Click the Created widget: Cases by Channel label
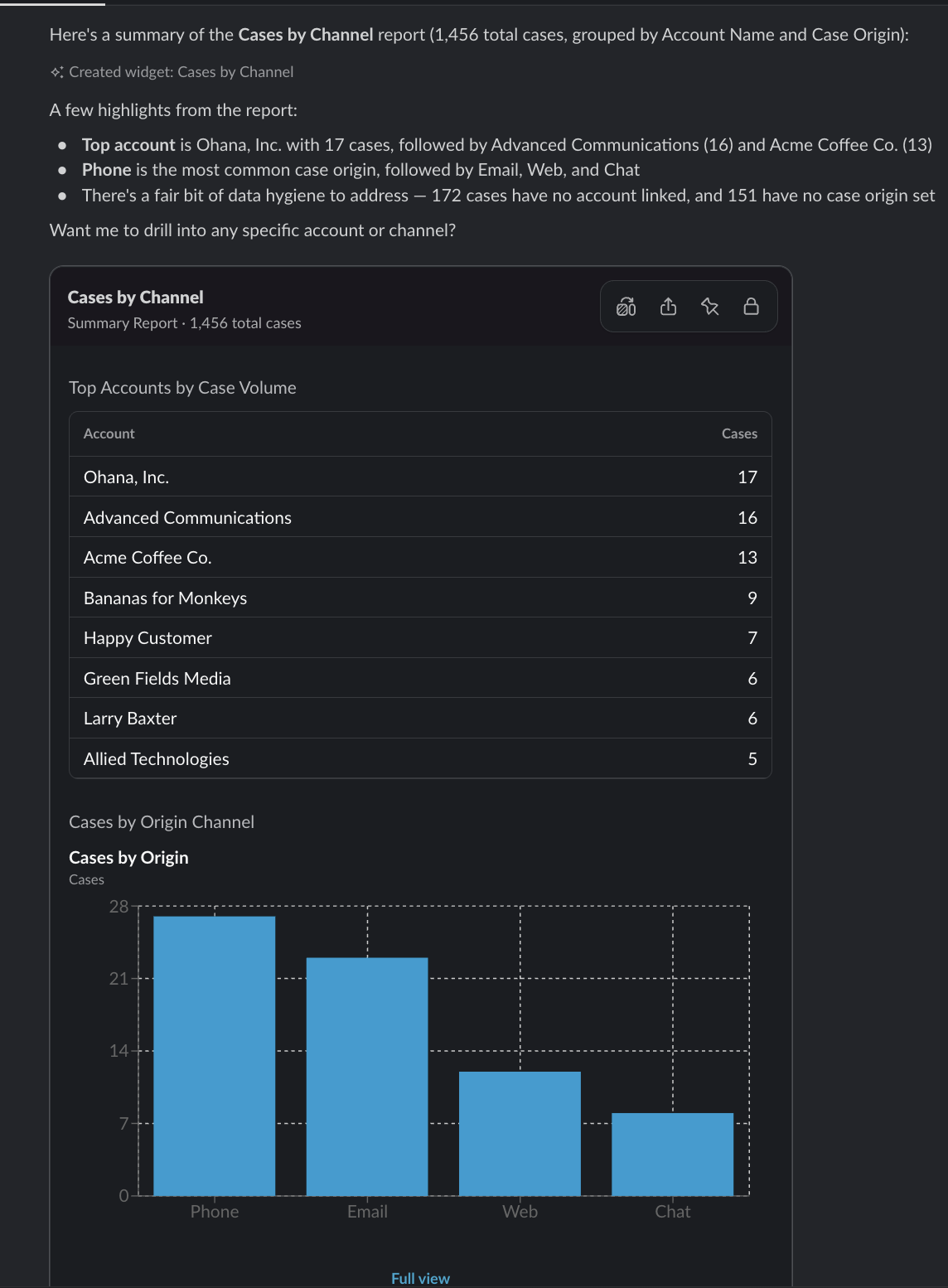948x1288 pixels. (x=181, y=72)
